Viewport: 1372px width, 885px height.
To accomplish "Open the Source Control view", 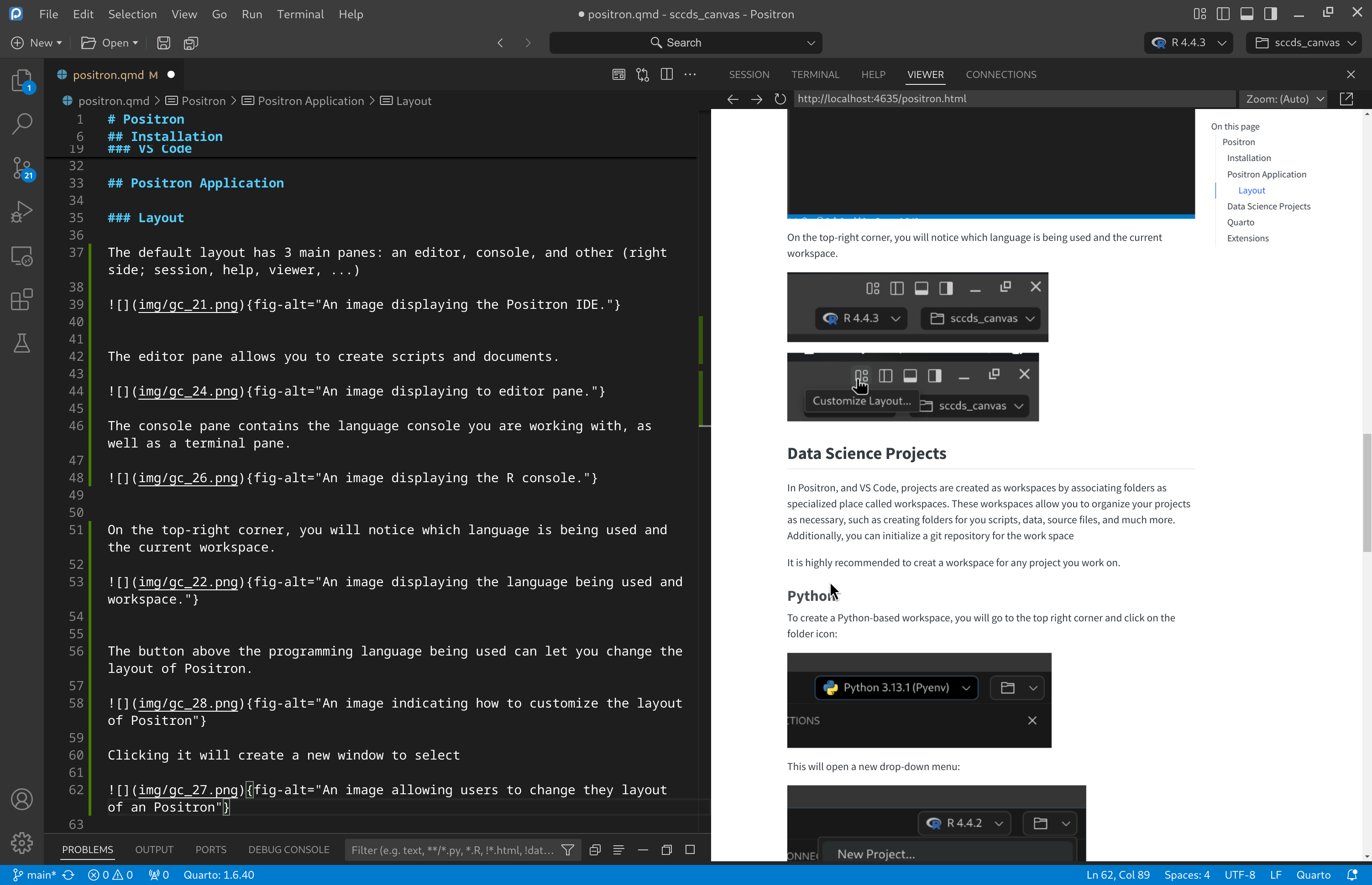I will point(22,168).
